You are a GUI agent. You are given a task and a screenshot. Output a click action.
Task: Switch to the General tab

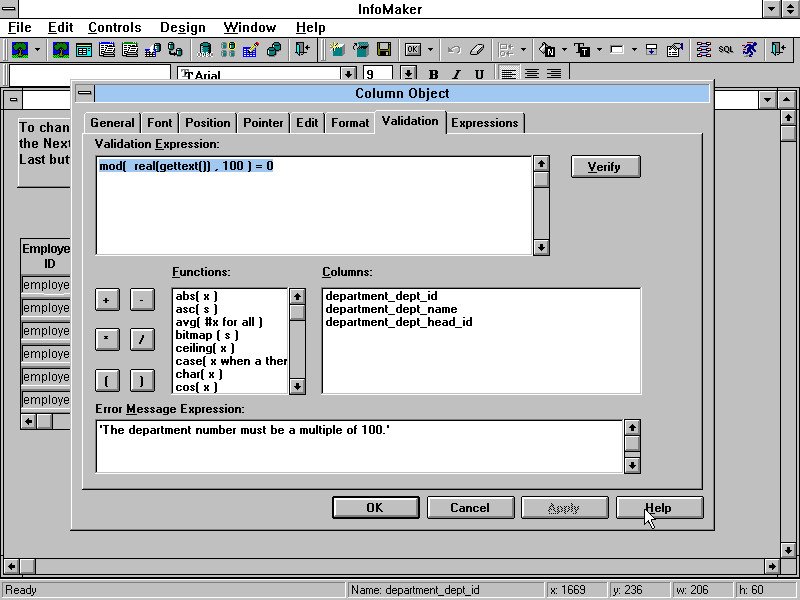pyautogui.click(x=112, y=123)
